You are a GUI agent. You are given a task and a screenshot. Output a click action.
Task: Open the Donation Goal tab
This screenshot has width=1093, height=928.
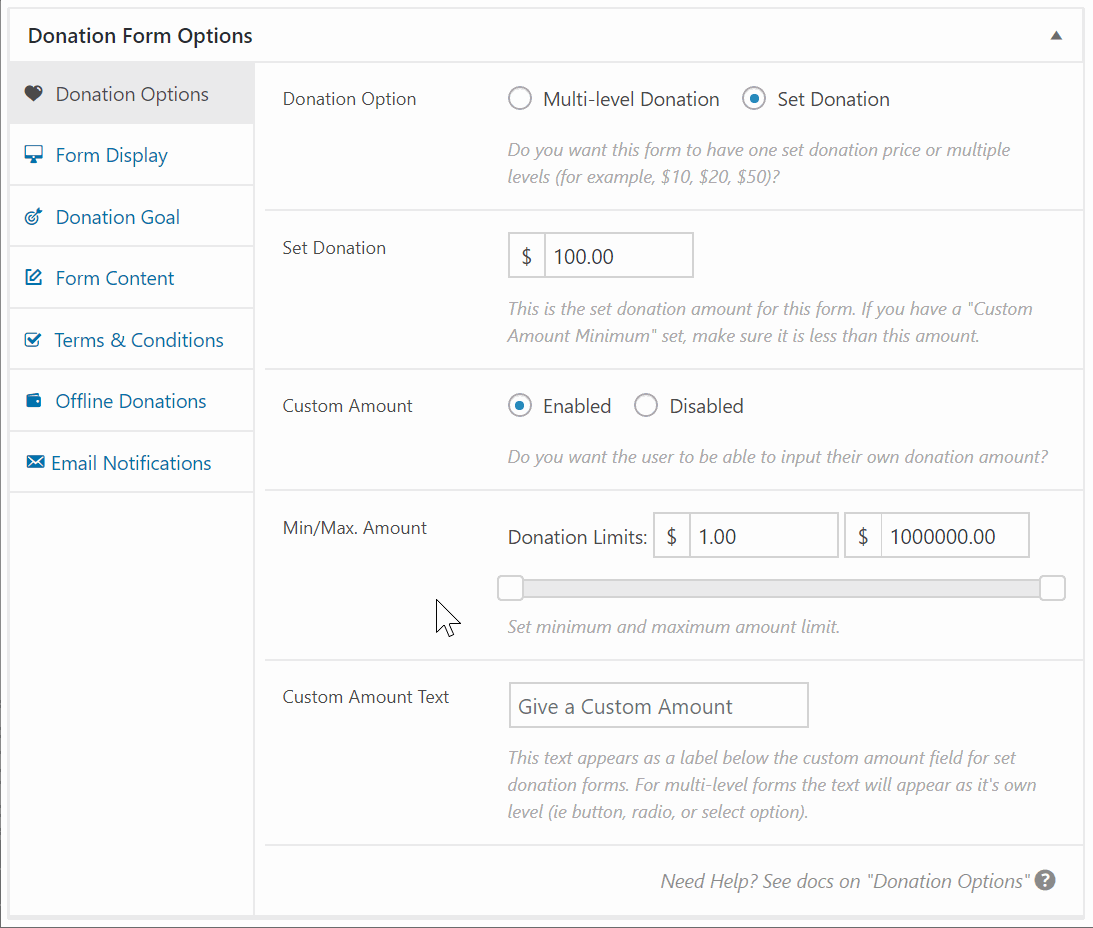pos(132,216)
